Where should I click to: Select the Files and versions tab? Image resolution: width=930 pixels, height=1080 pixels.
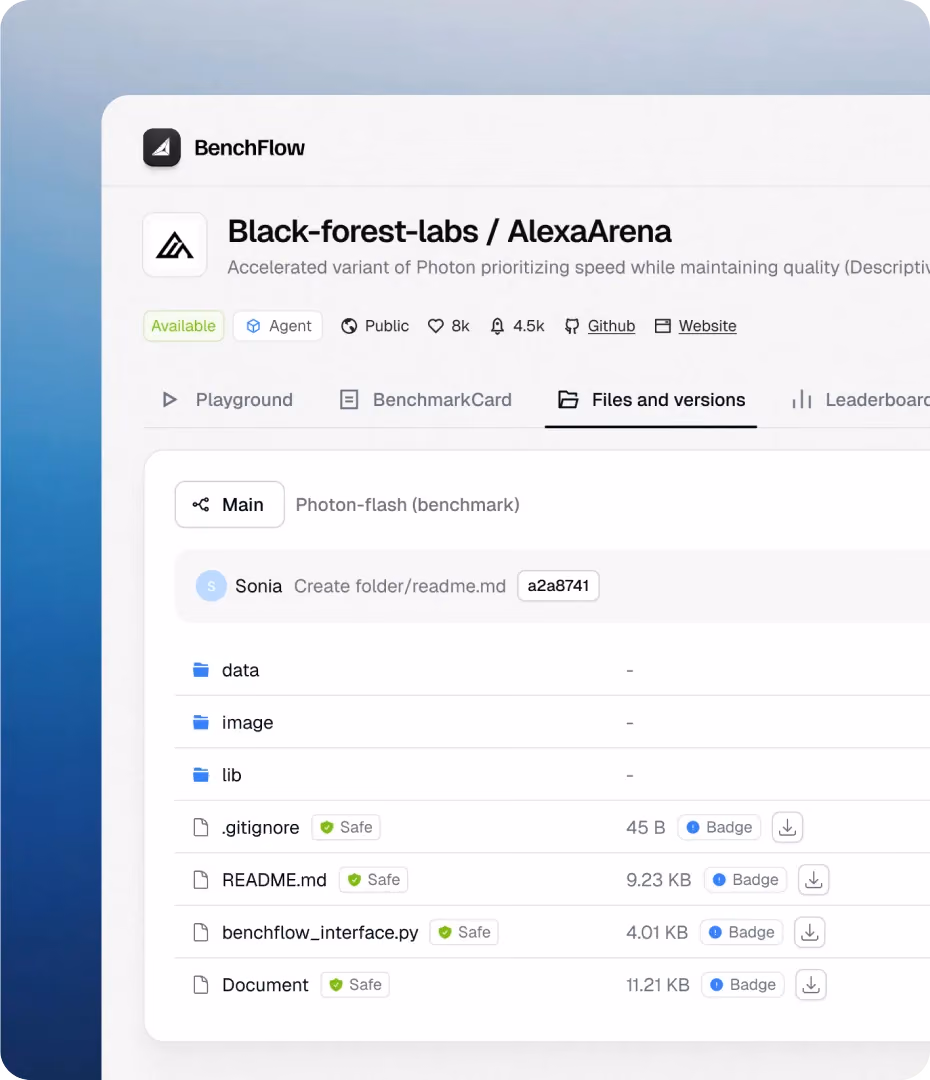tap(651, 399)
